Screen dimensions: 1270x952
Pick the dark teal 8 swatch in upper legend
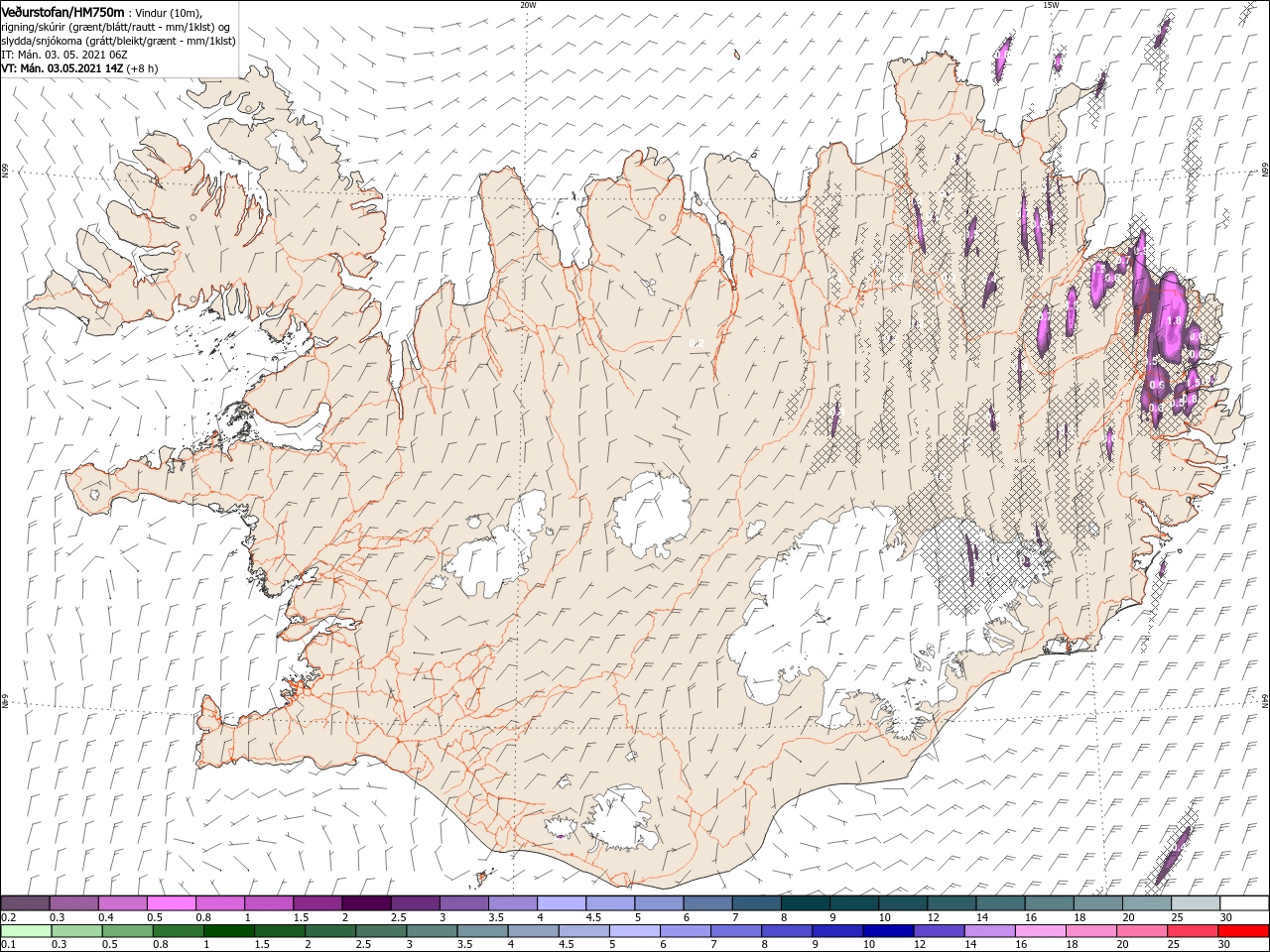coord(806,903)
